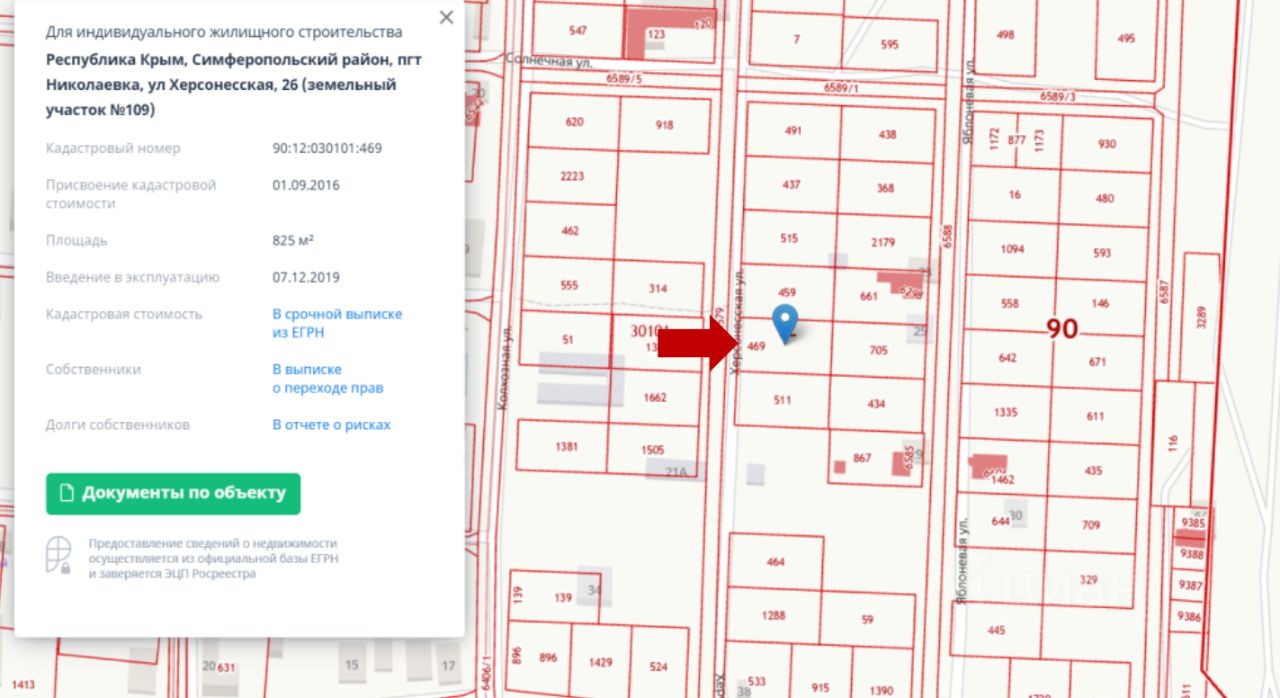The width and height of the screenshot is (1280, 698).
Task: Click map parcel 511
Action: coord(782,400)
